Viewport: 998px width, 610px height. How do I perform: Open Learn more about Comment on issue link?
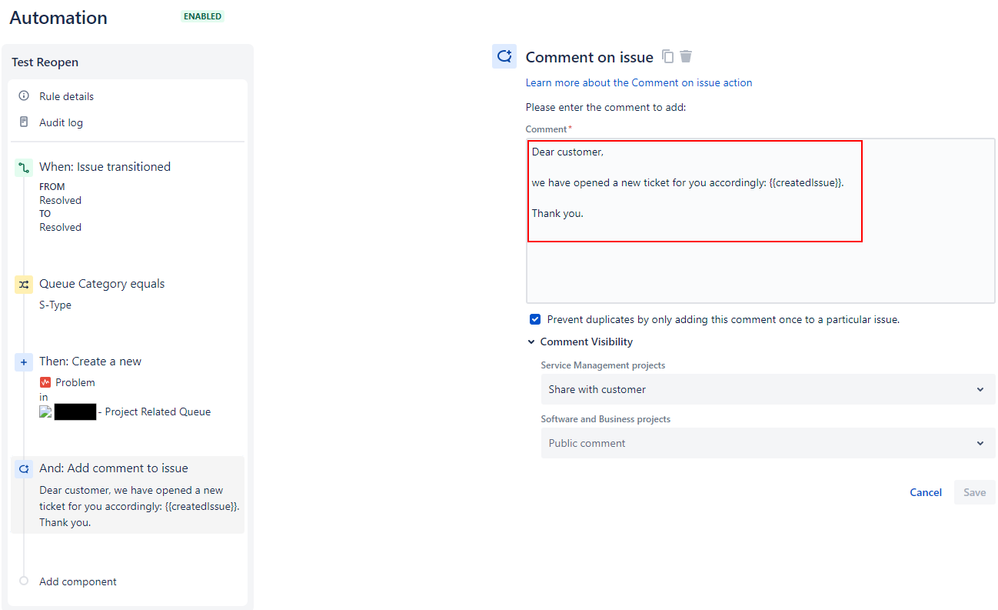coord(638,83)
